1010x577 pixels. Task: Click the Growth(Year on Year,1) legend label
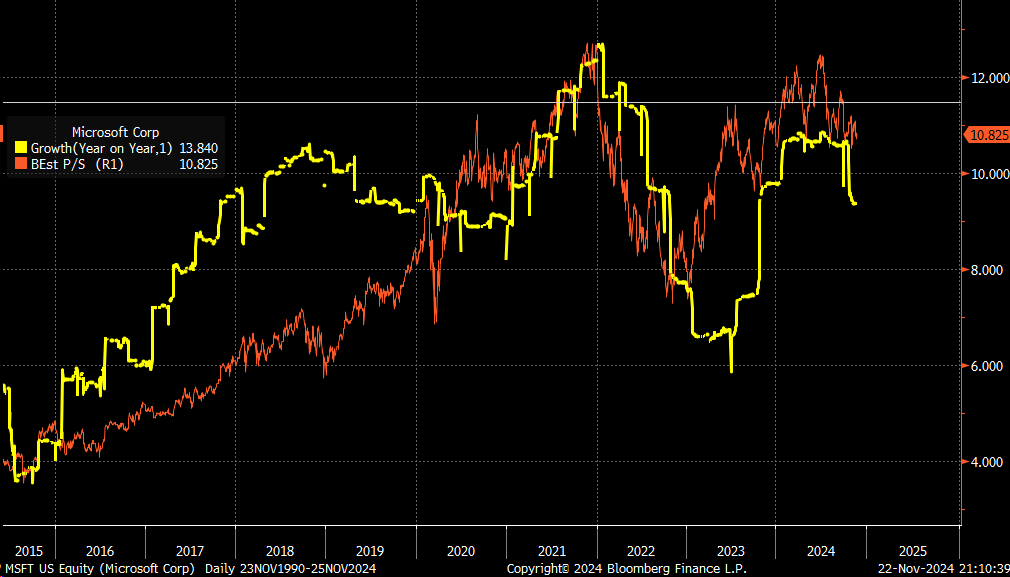click(102, 149)
